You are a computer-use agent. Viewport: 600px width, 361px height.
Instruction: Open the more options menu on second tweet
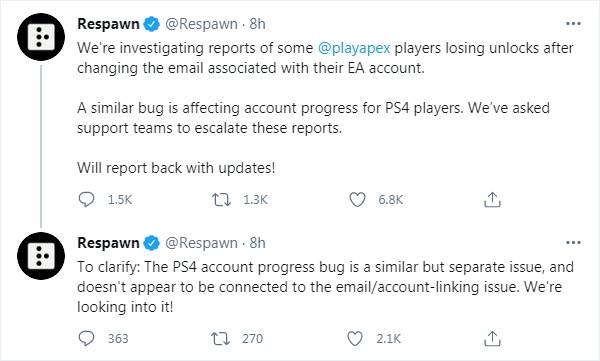point(573,243)
